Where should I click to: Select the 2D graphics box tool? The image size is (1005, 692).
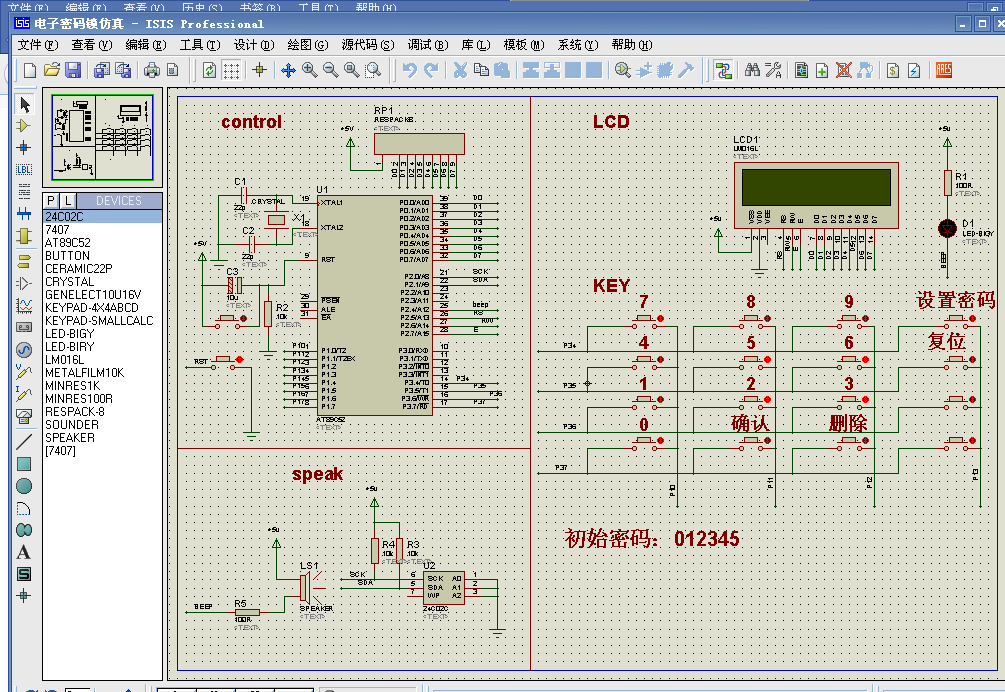pos(24,464)
